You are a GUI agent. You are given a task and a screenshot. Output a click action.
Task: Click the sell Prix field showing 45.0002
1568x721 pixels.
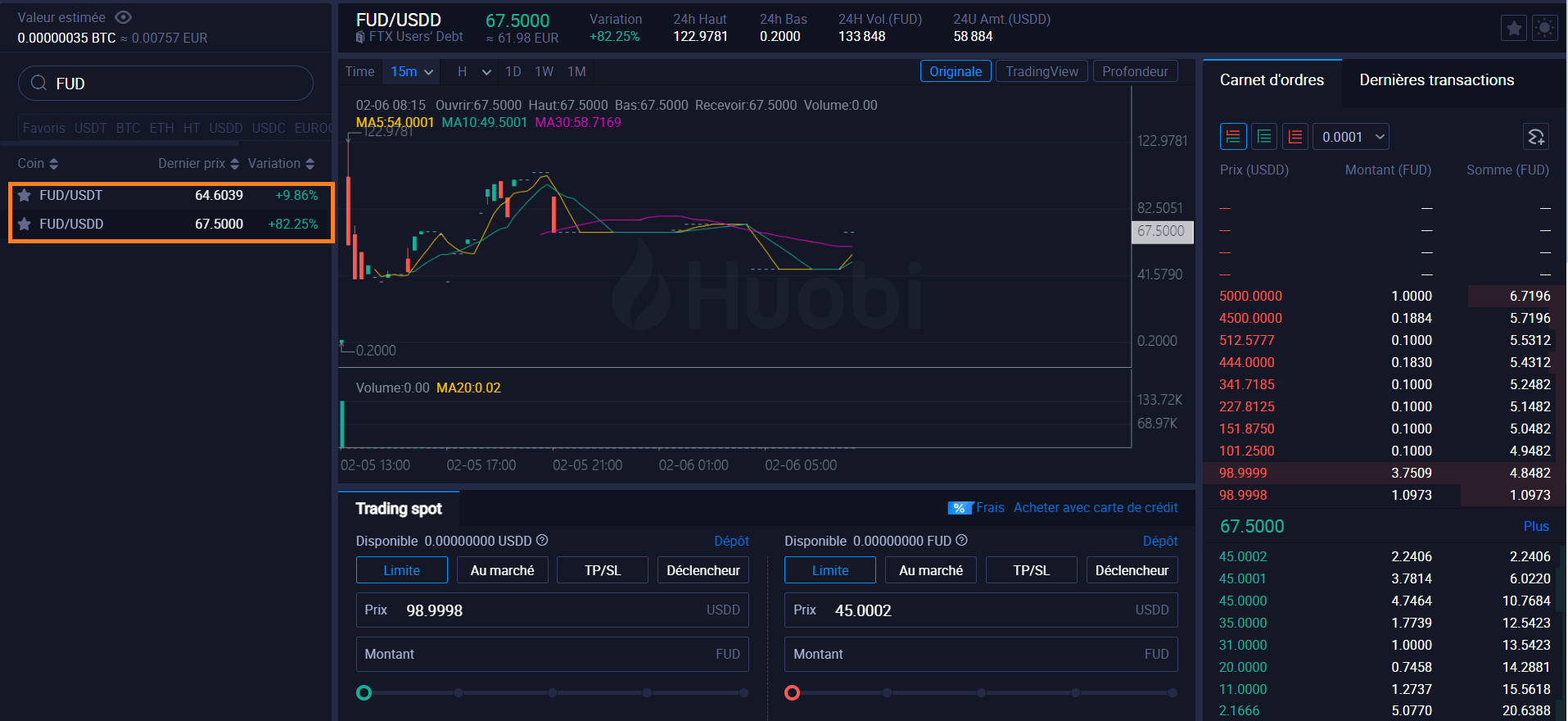click(981, 610)
